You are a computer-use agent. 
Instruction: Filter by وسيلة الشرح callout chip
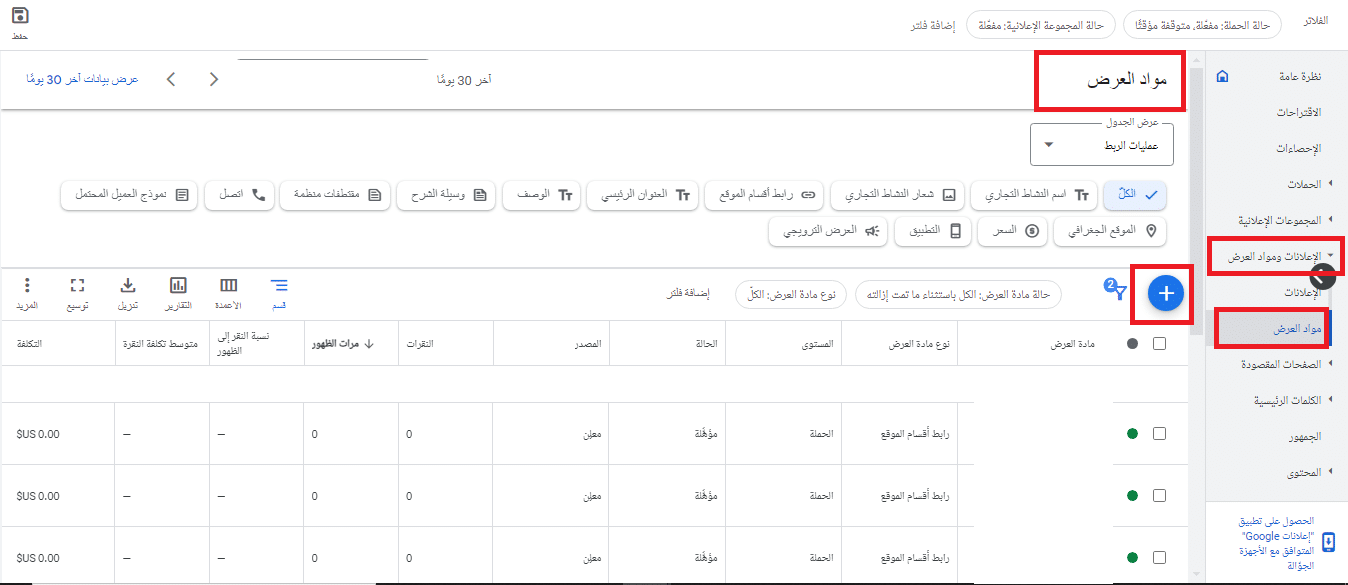tap(446, 195)
